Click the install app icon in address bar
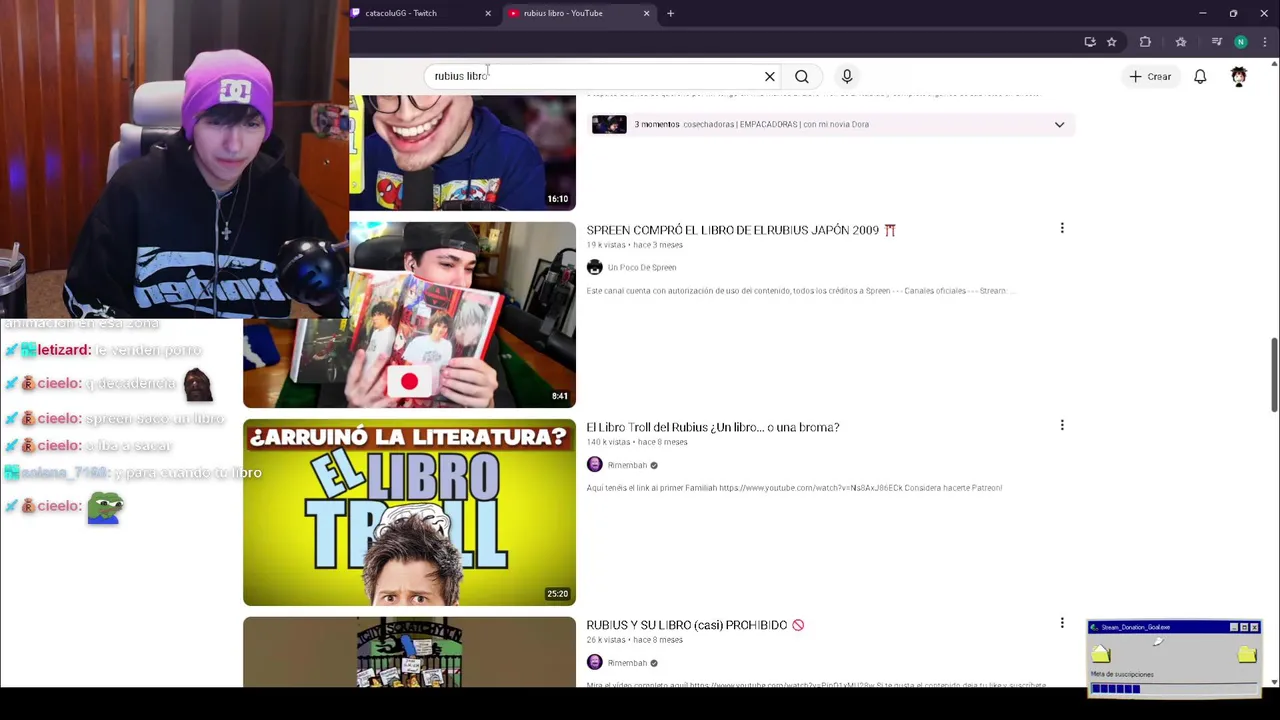This screenshot has width=1280, height=720. click(1090, 42)
